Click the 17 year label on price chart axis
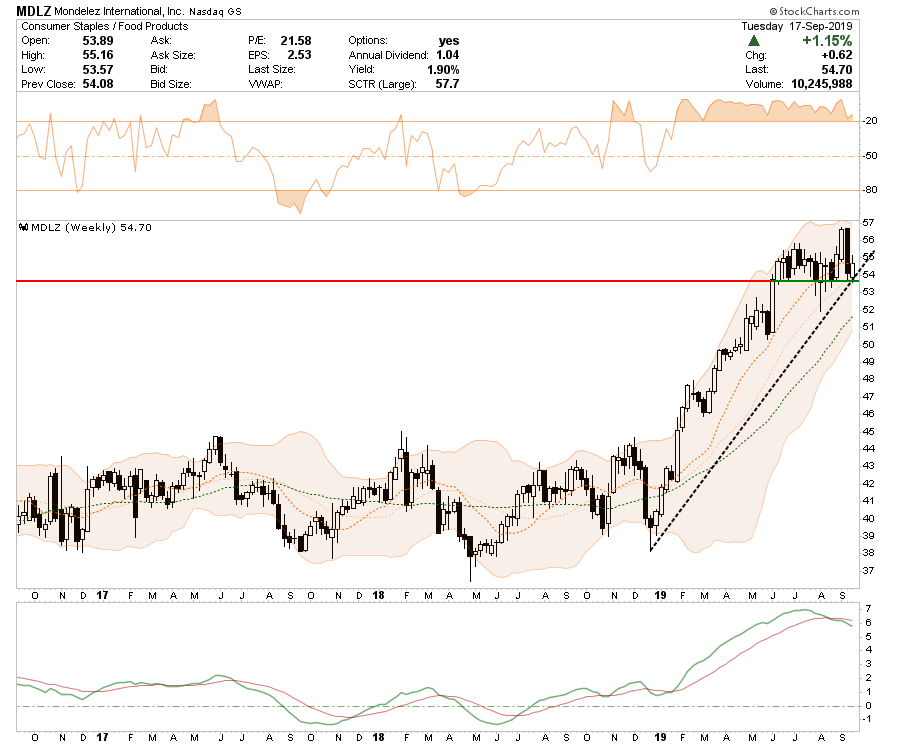Screen dimensions: 900x746 click(102, 596)
